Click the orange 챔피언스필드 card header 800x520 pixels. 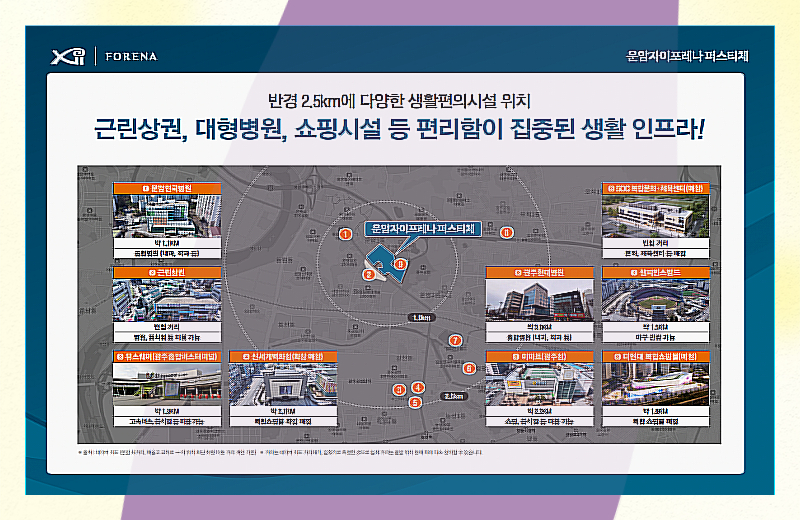click(656, 273)
